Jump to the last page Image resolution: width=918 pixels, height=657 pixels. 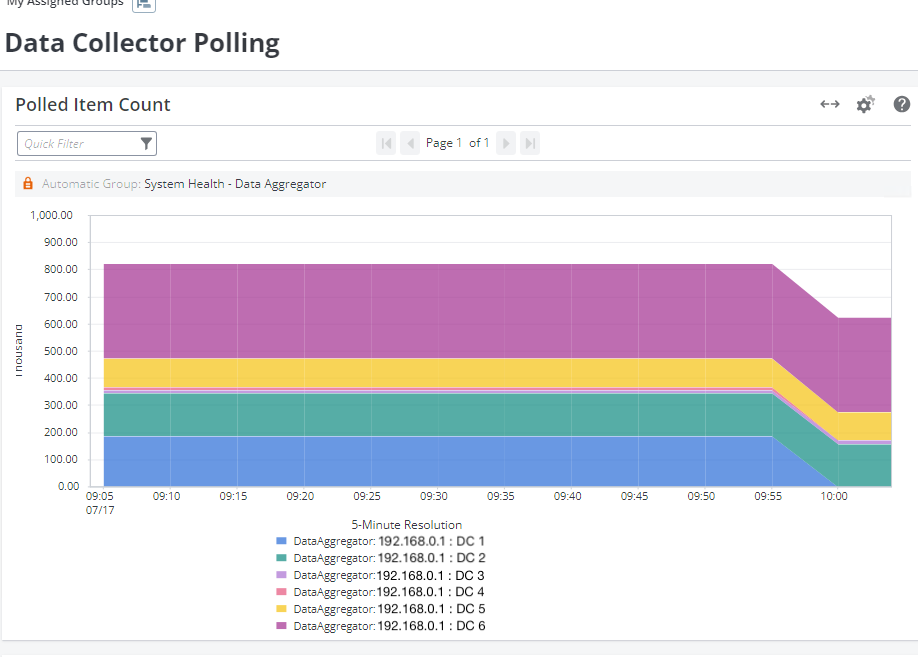(x=531, y=144)
